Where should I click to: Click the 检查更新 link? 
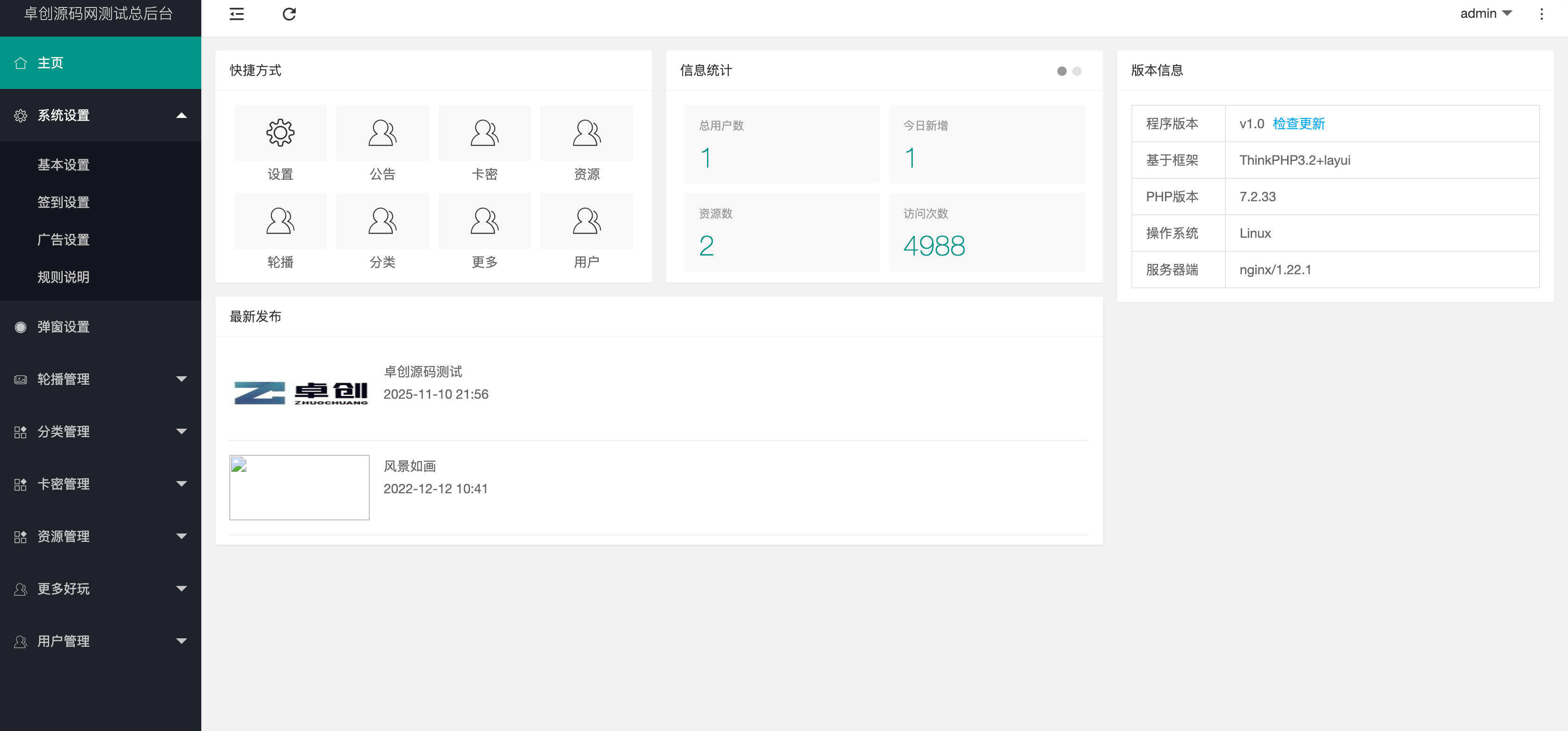[x=1298, y=124]
